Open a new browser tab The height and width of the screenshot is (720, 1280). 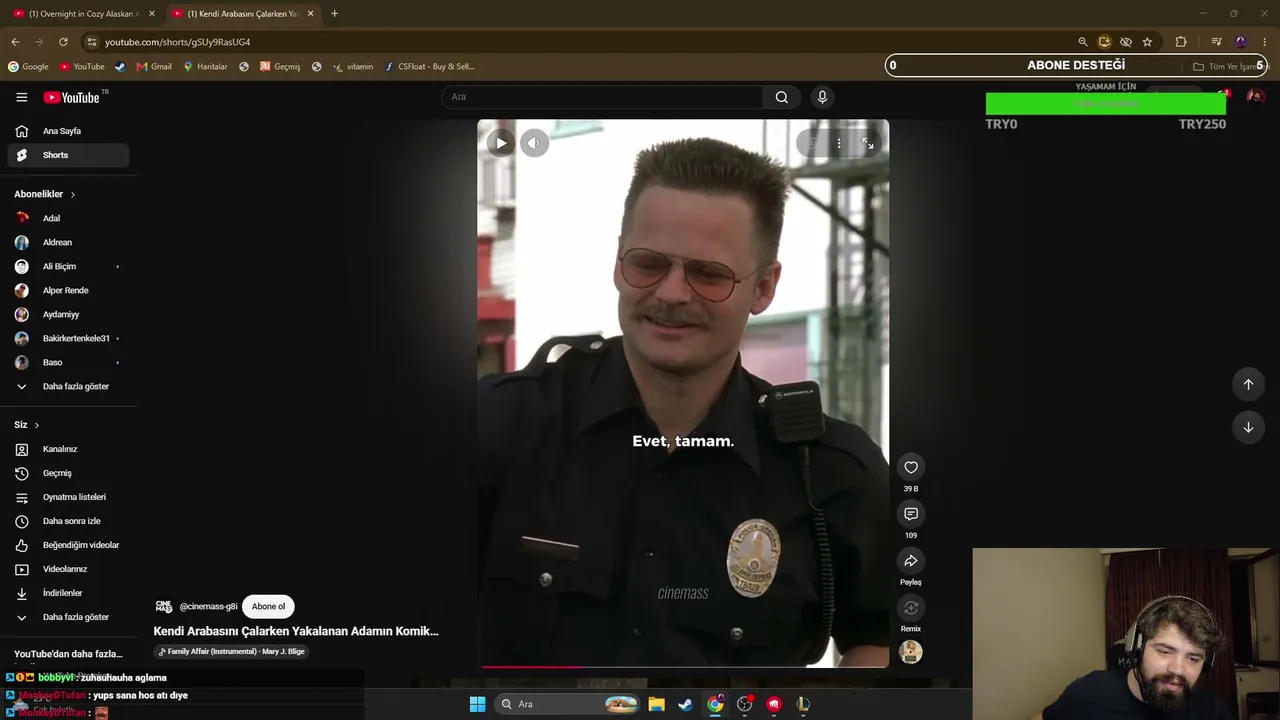[x=334, y=14]
